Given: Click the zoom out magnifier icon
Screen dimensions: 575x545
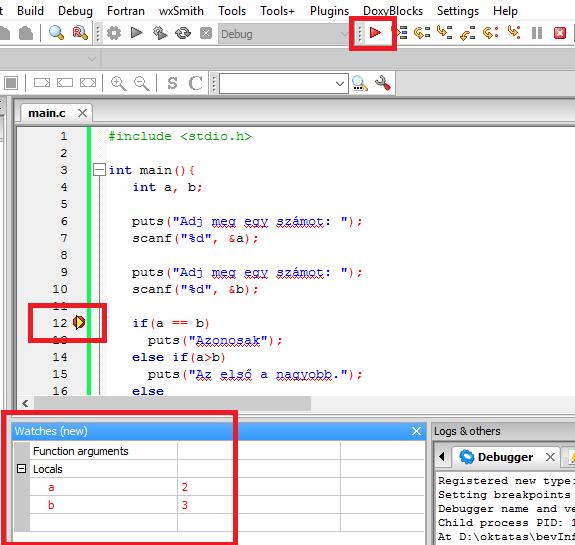Looking at the screenshot, I should 142,83.
